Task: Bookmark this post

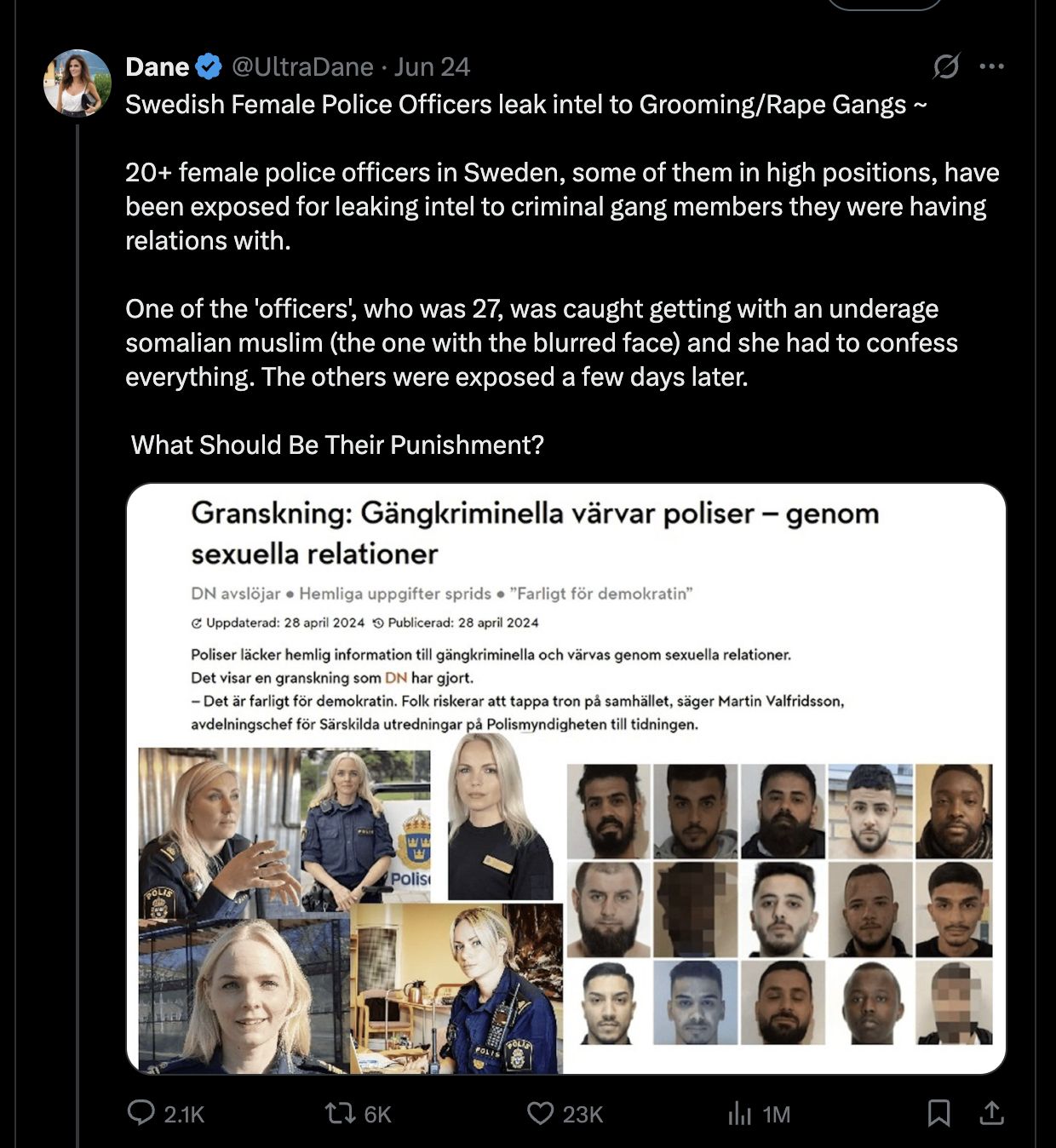Action: click(x=938, y=1113)
